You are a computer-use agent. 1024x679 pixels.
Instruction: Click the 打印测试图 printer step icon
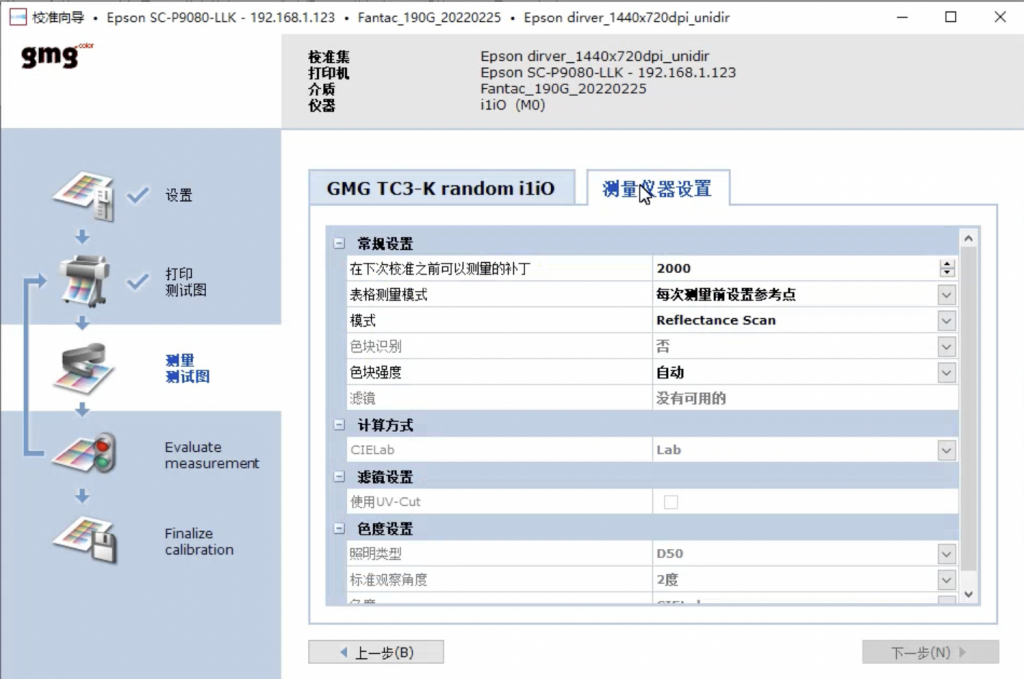pos(83,281)
